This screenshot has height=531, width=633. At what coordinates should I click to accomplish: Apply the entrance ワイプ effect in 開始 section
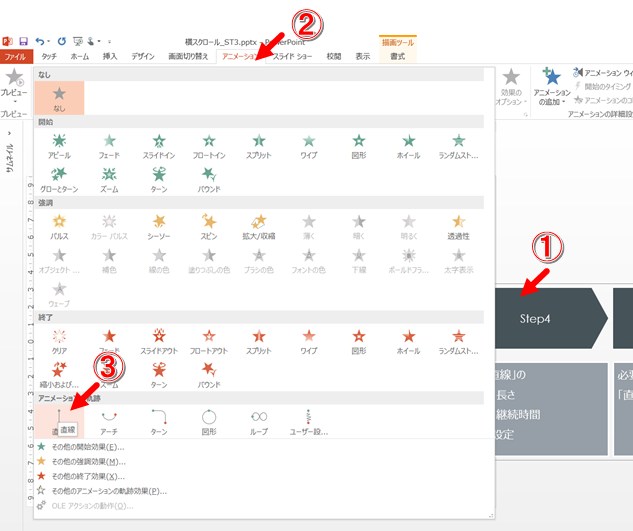point(309,147)
